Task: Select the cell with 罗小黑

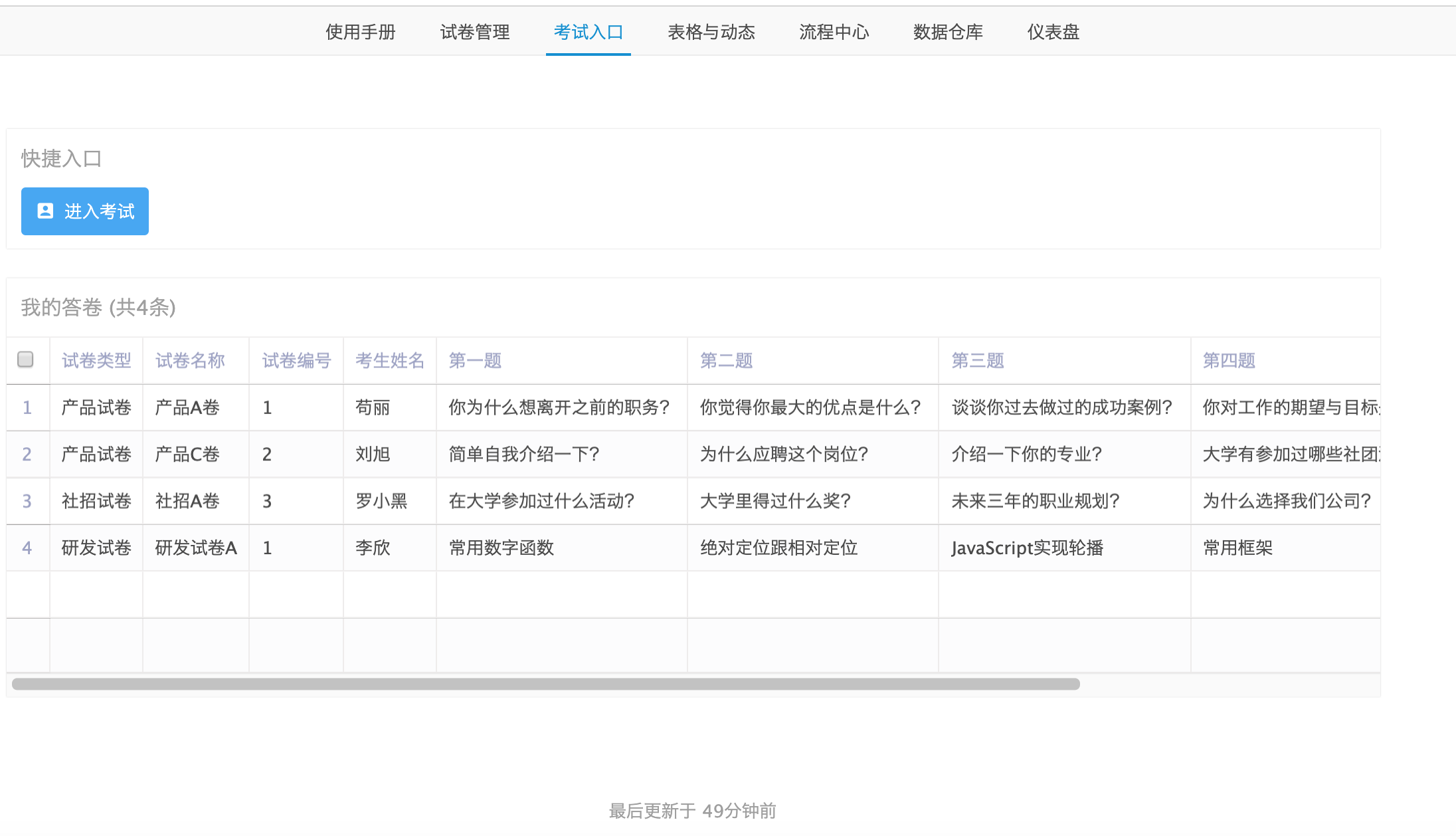Action: pyautogui.click(x=381, y=501)
